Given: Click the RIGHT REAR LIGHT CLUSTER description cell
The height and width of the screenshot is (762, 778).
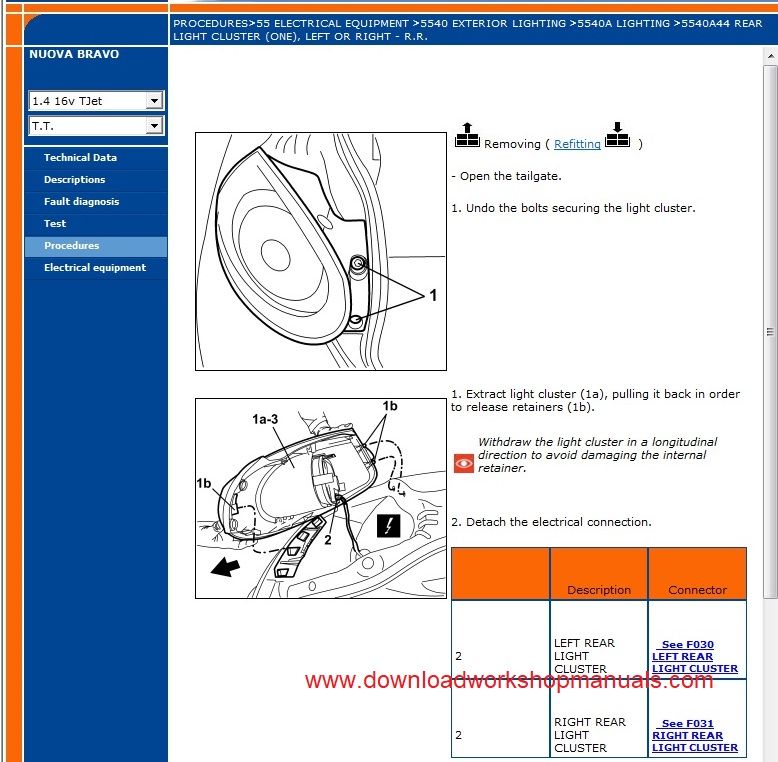Looking at the screenshot, I should 599,718.
